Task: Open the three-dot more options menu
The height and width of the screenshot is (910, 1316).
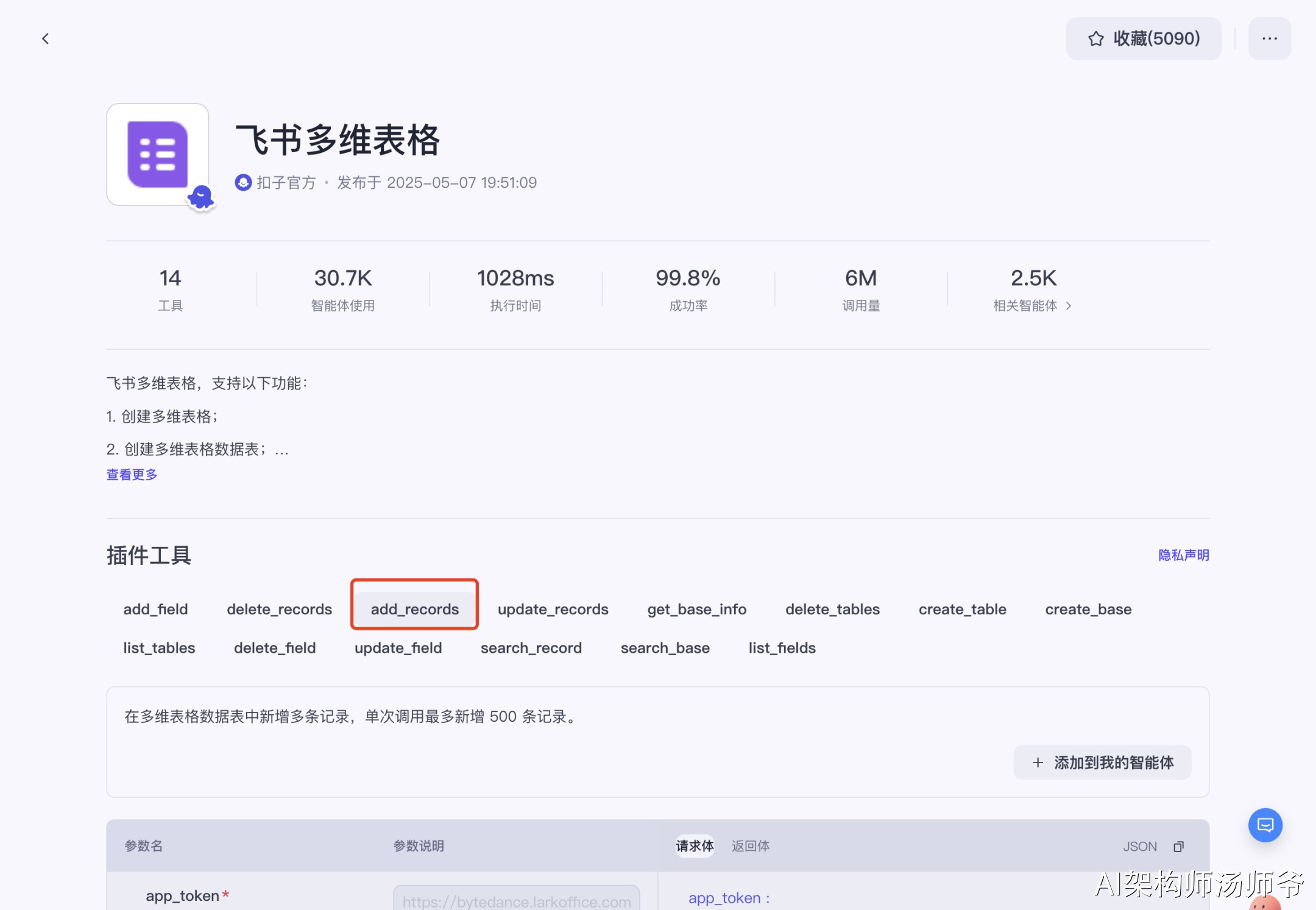Action: (x=1269, y=39)
